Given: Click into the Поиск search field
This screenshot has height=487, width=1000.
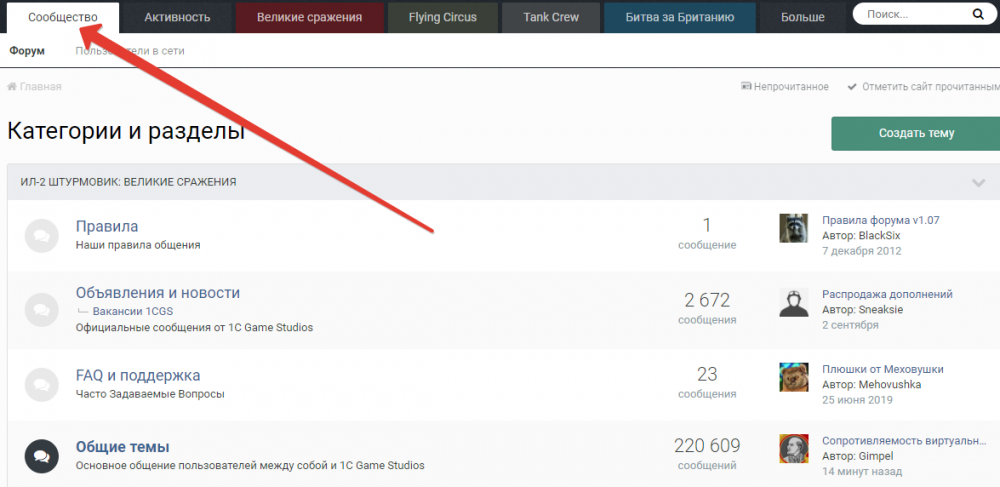Looking at the screenshot, I should point(910,16).
